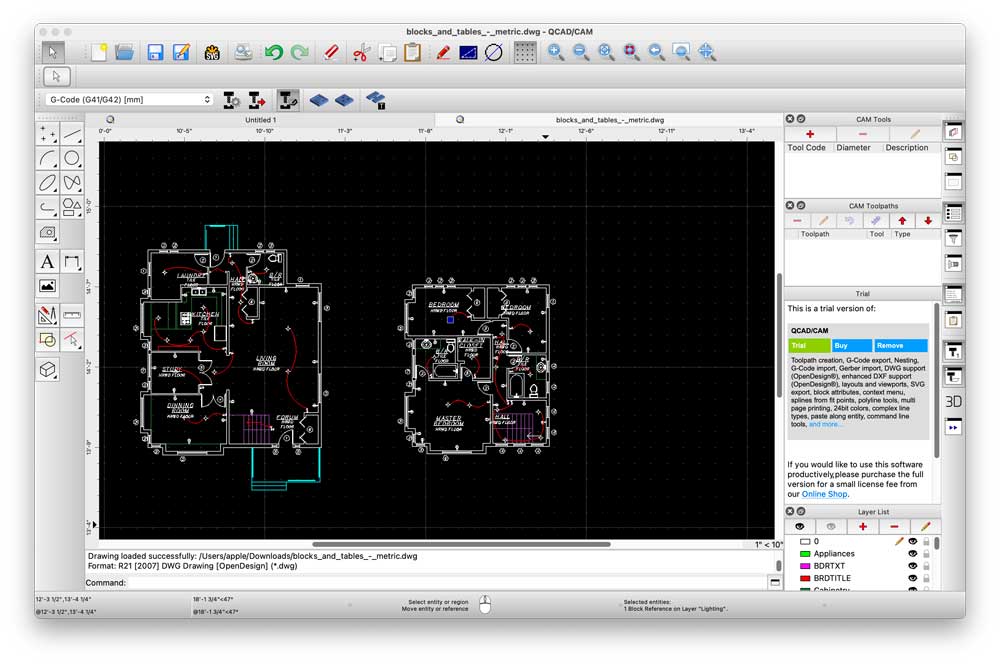Select the Circle drawing tool
This screenshot has height=664, width=1000.
[73, 158]
